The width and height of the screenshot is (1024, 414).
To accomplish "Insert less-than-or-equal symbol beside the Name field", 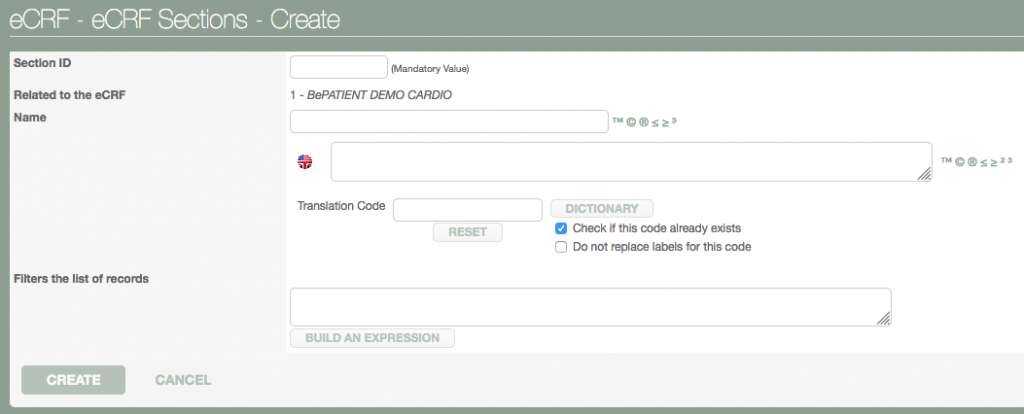I will click(x=657, y=122).
